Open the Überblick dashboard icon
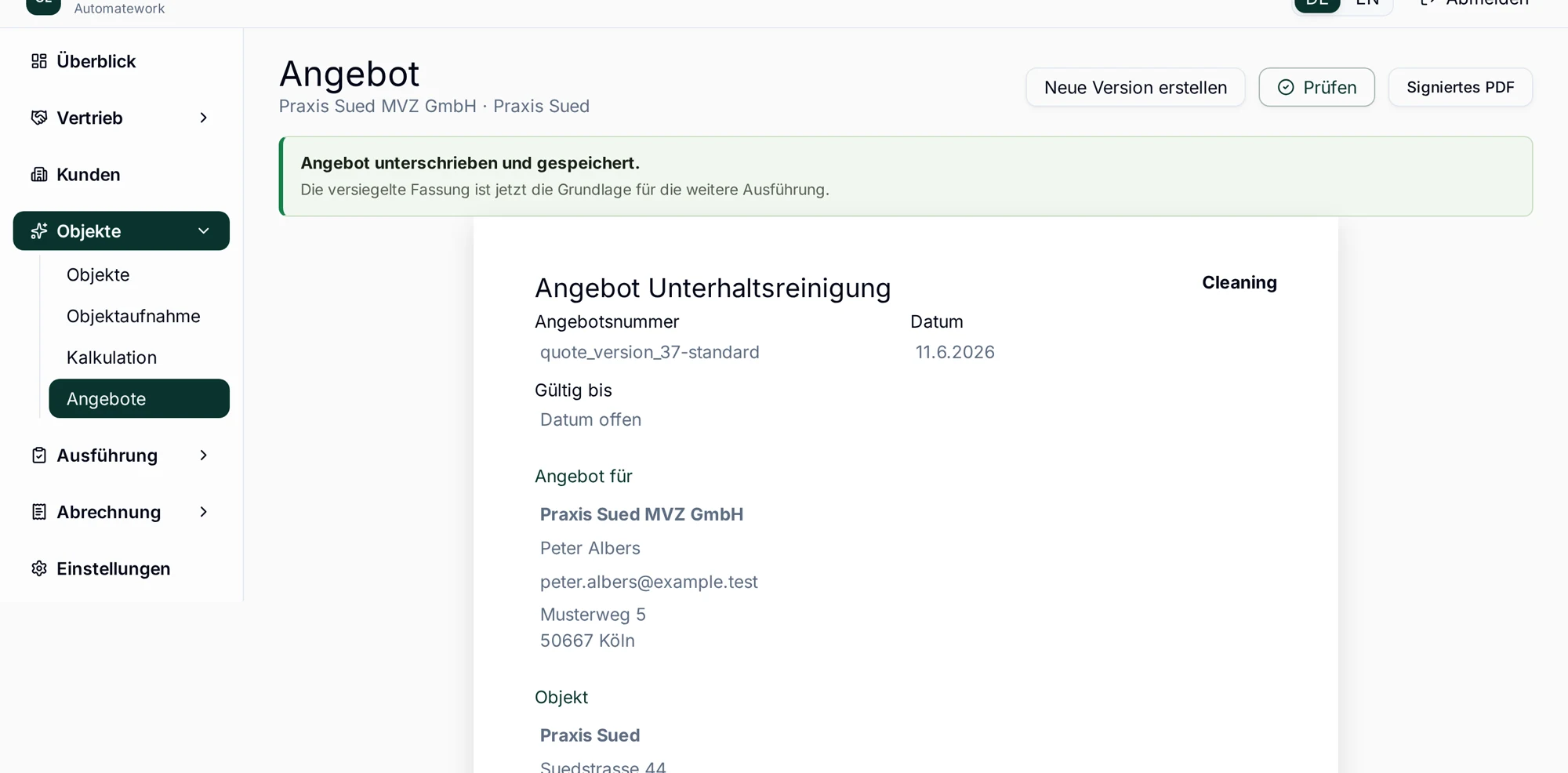Viewport: 1568px width, 773px height. (39, 61)
